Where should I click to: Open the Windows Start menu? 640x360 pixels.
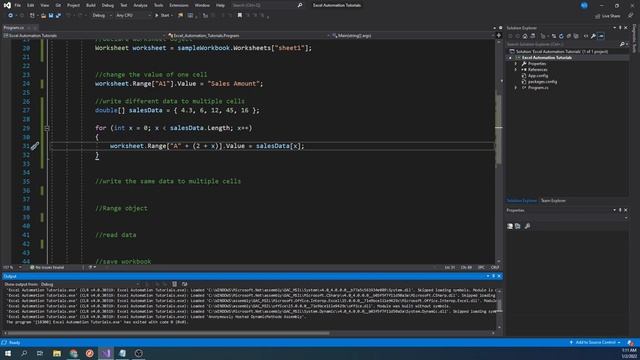pyautogui.click(x=8, y=353)
